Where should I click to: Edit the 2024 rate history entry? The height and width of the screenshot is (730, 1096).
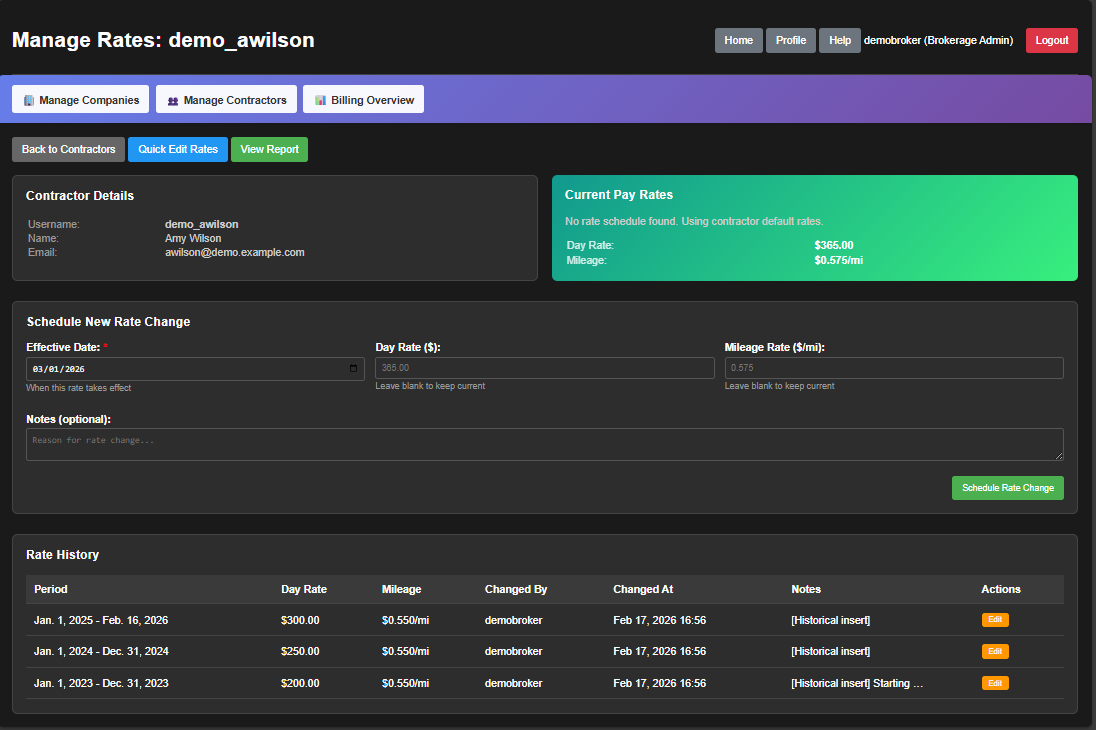coord(994,652)
